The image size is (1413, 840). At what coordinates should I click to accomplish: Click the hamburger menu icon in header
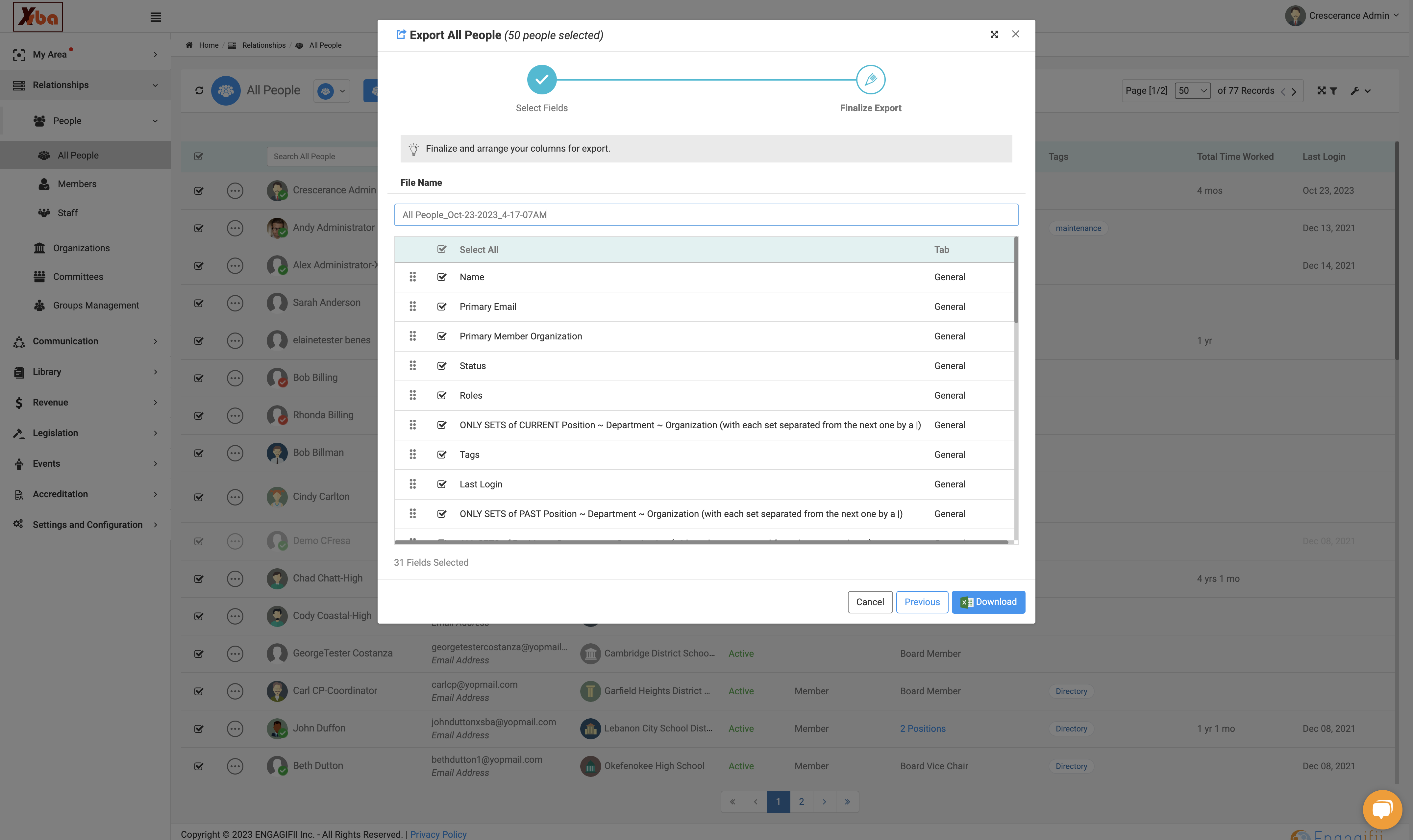pos(156,17)
